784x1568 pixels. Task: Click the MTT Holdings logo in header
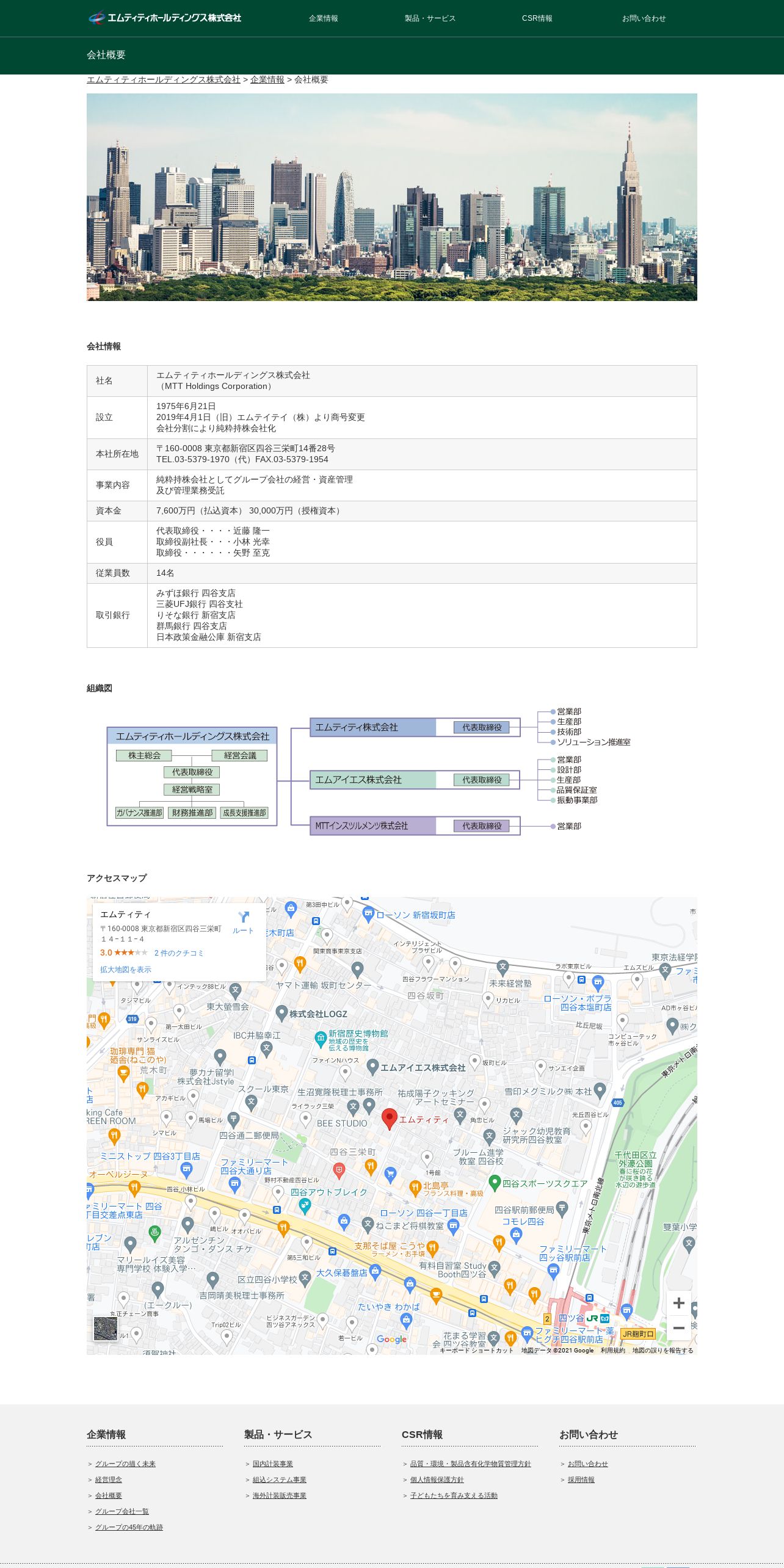[x=165, y=18]
